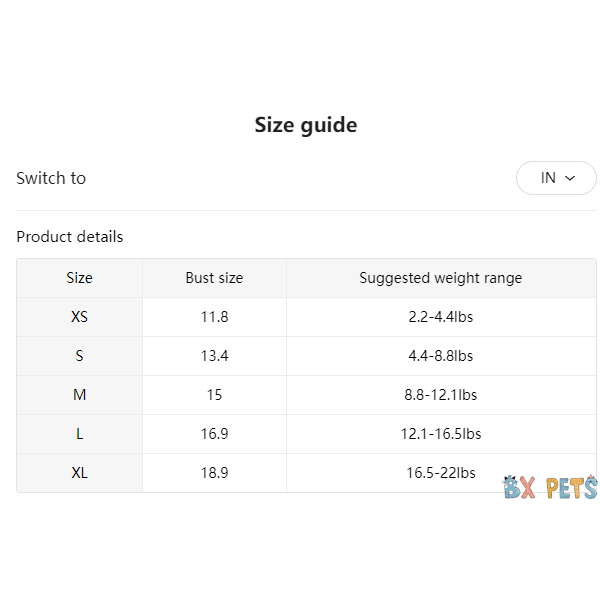Click the BX PETS watermark logo
Viewport: 600px width, 600px height.
click(550, 488)
